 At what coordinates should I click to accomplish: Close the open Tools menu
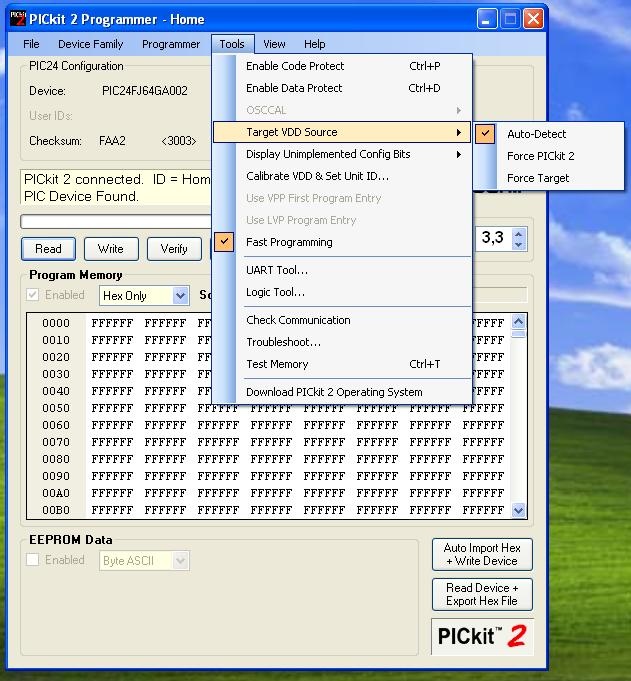232,44
